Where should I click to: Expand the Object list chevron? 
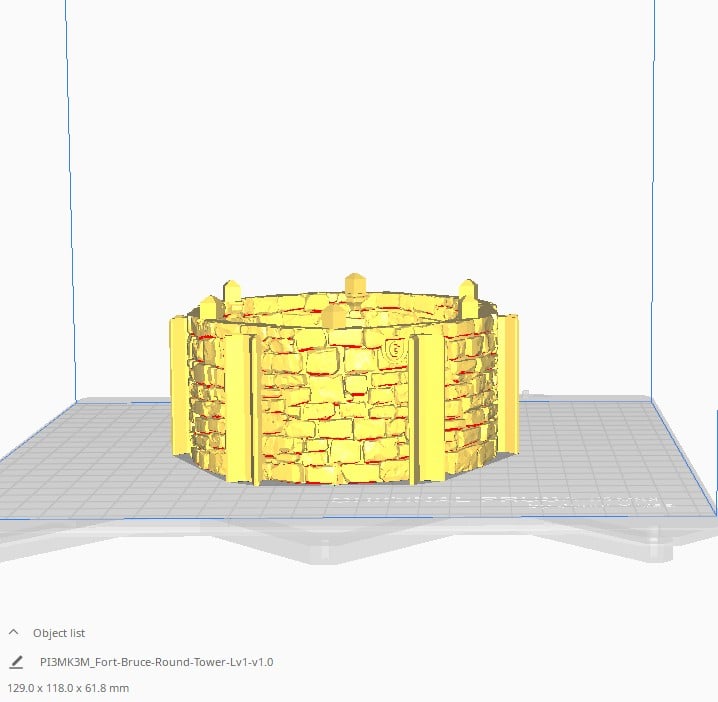pos(14,632)
